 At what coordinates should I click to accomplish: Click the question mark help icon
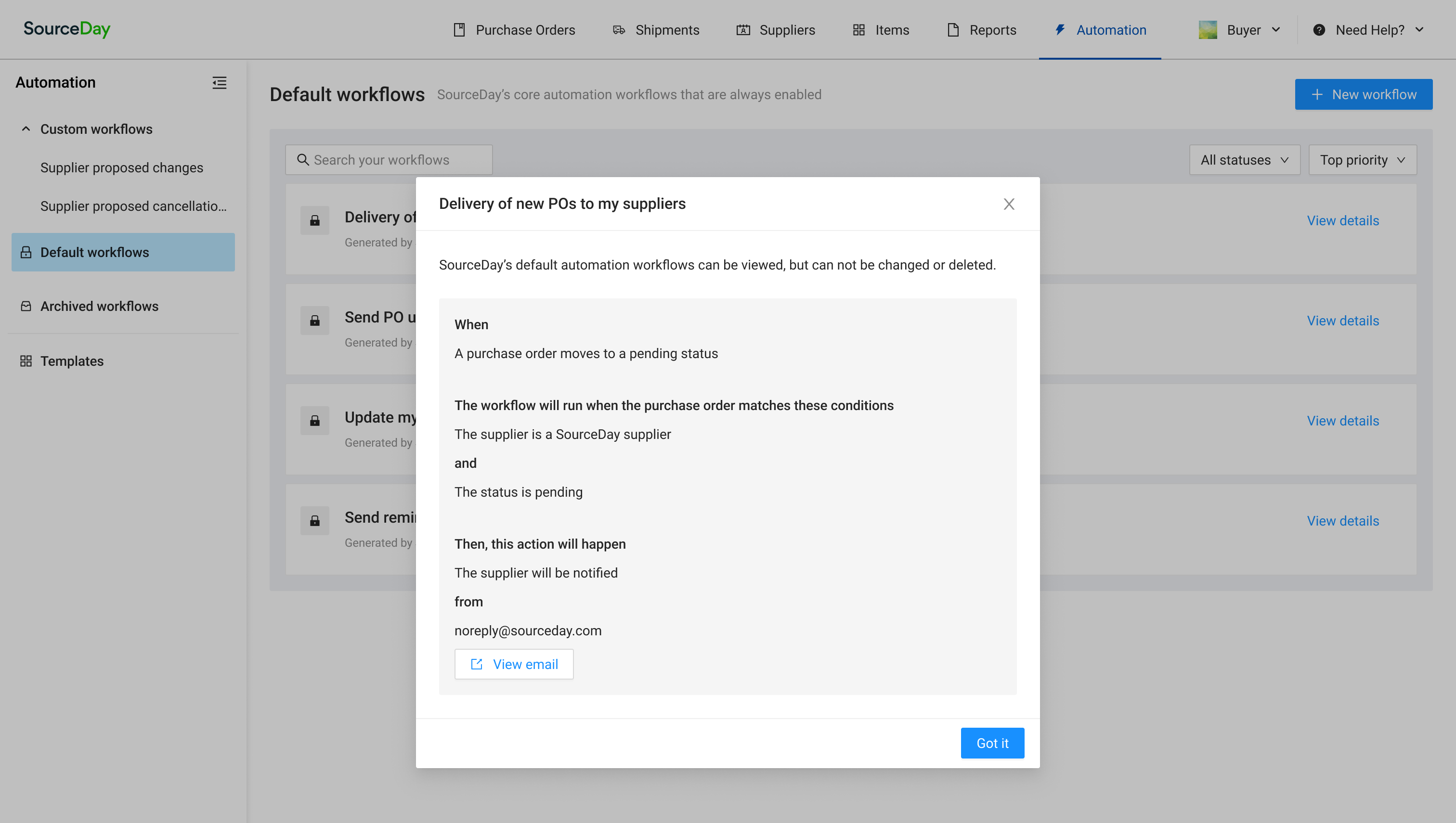(x=1319, y=30)
